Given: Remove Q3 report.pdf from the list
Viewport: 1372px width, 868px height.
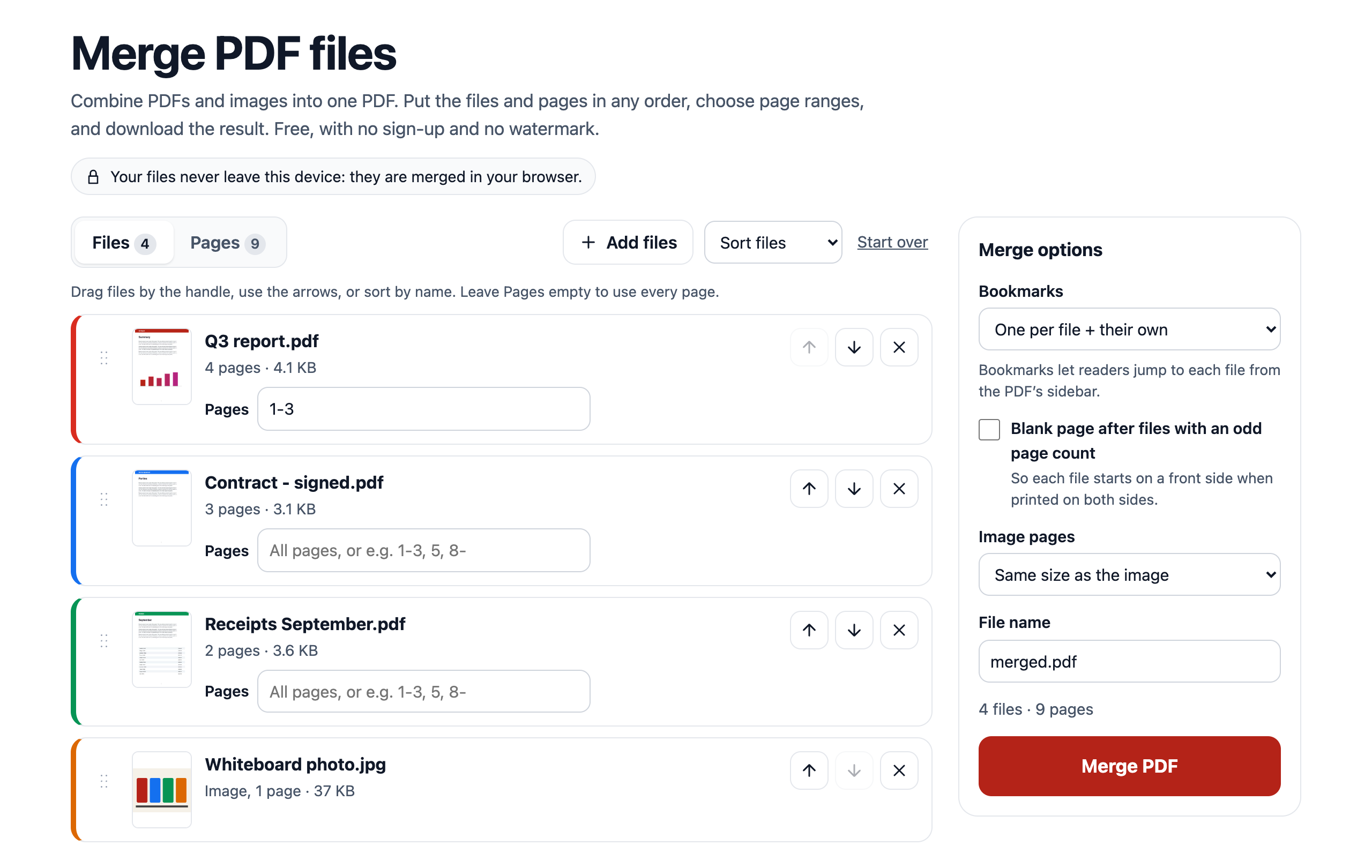Looking at the screenshot, I should click(899, 347).
